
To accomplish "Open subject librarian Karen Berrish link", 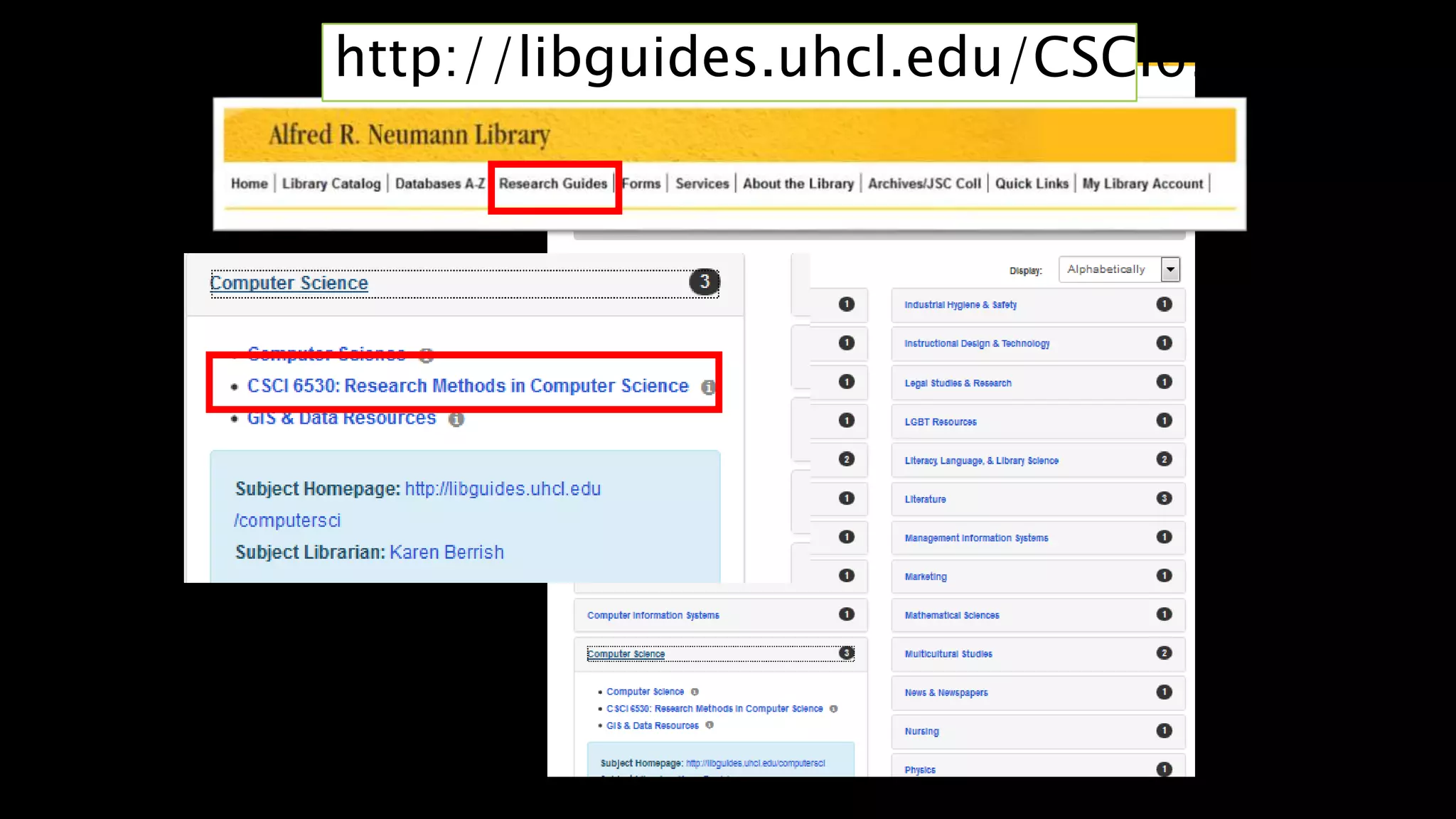I will tap(446, 552).
